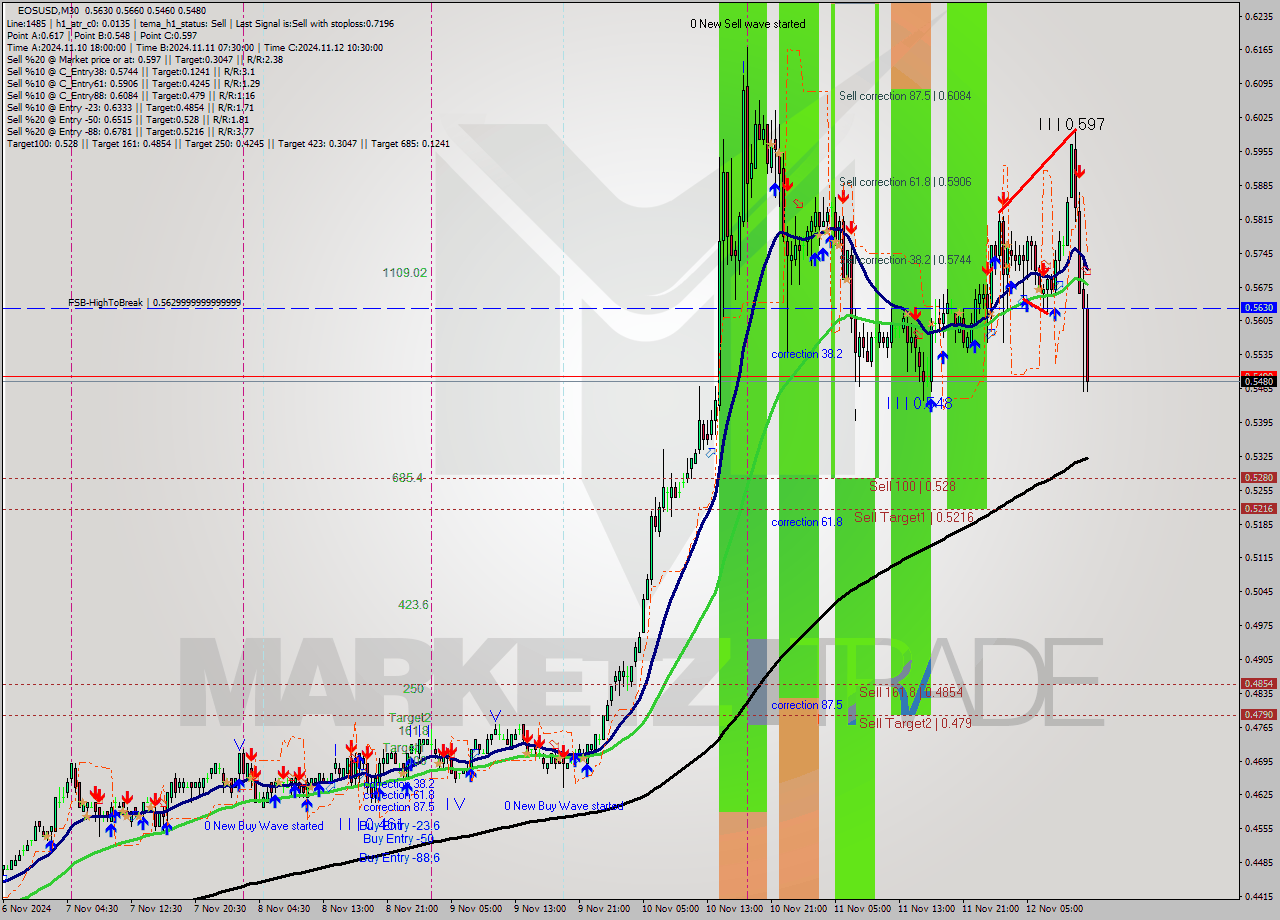This screenshot has width=1280, height=920.
Task: Click the '0 New Sell wave started' label
Action: [x=747, y=24]
